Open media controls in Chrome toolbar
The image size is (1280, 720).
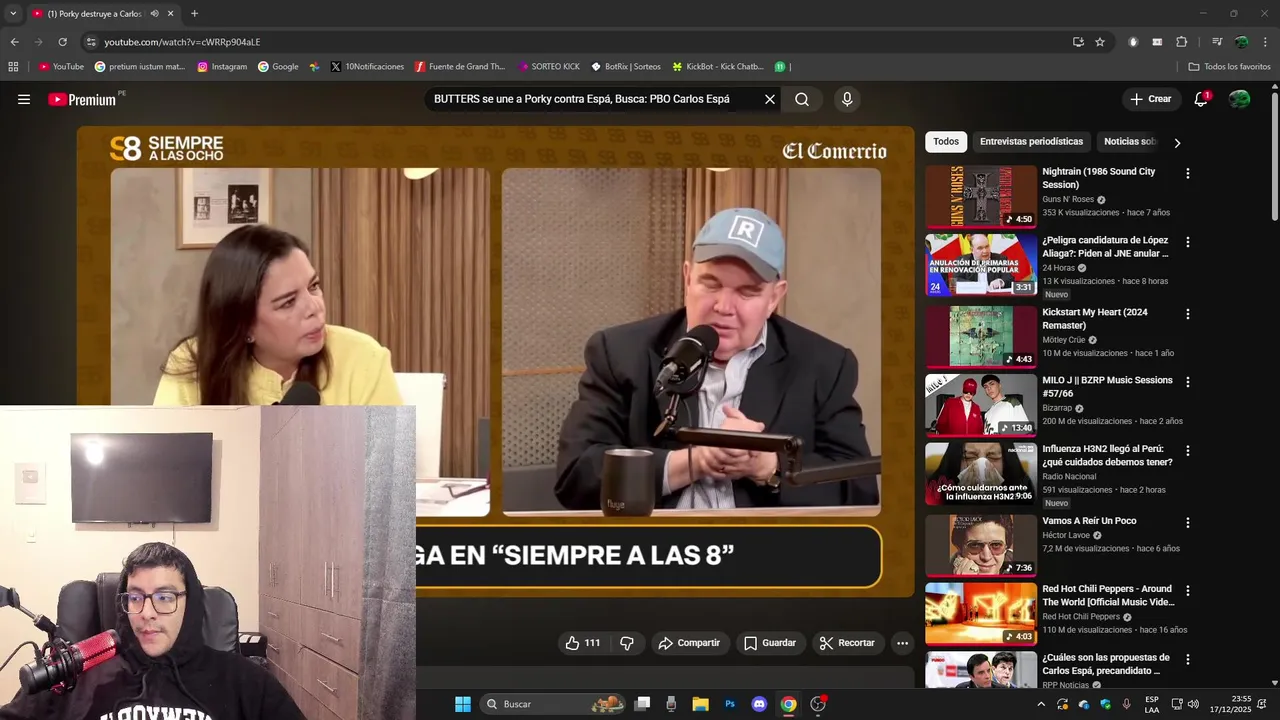[1217, 42]
